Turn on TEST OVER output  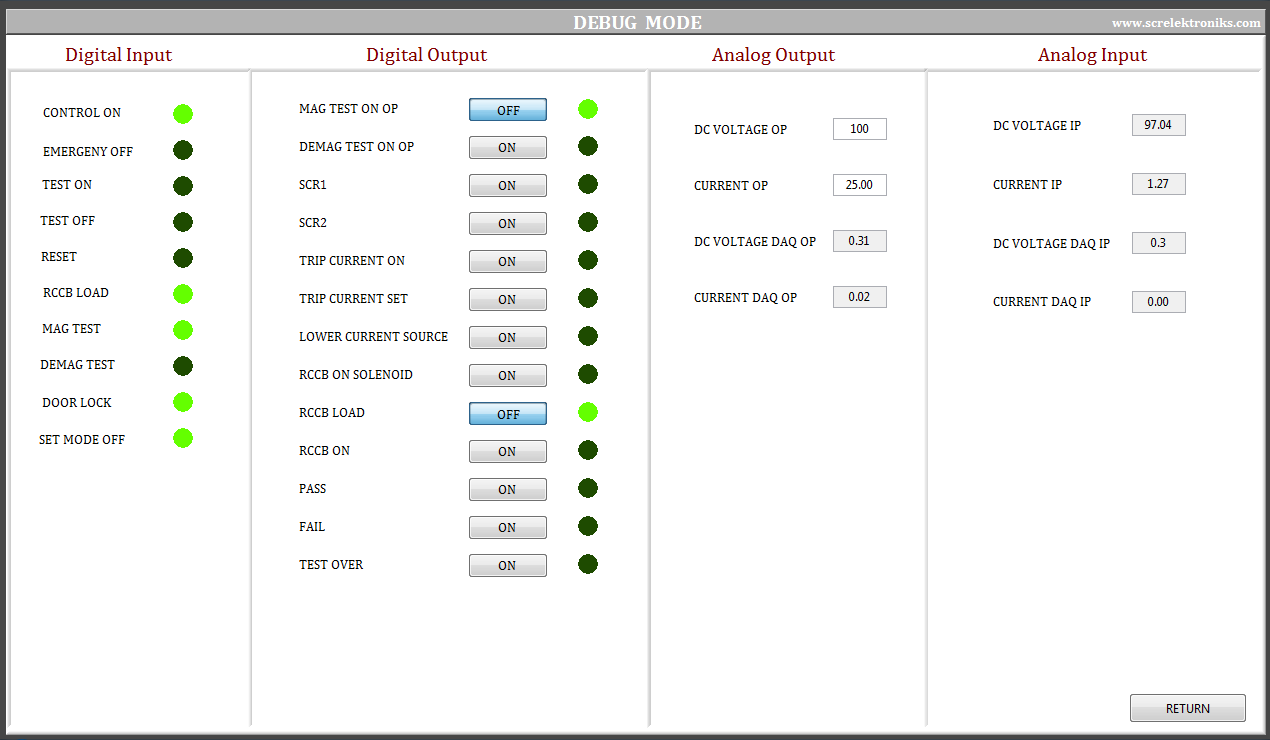[508, 566]
